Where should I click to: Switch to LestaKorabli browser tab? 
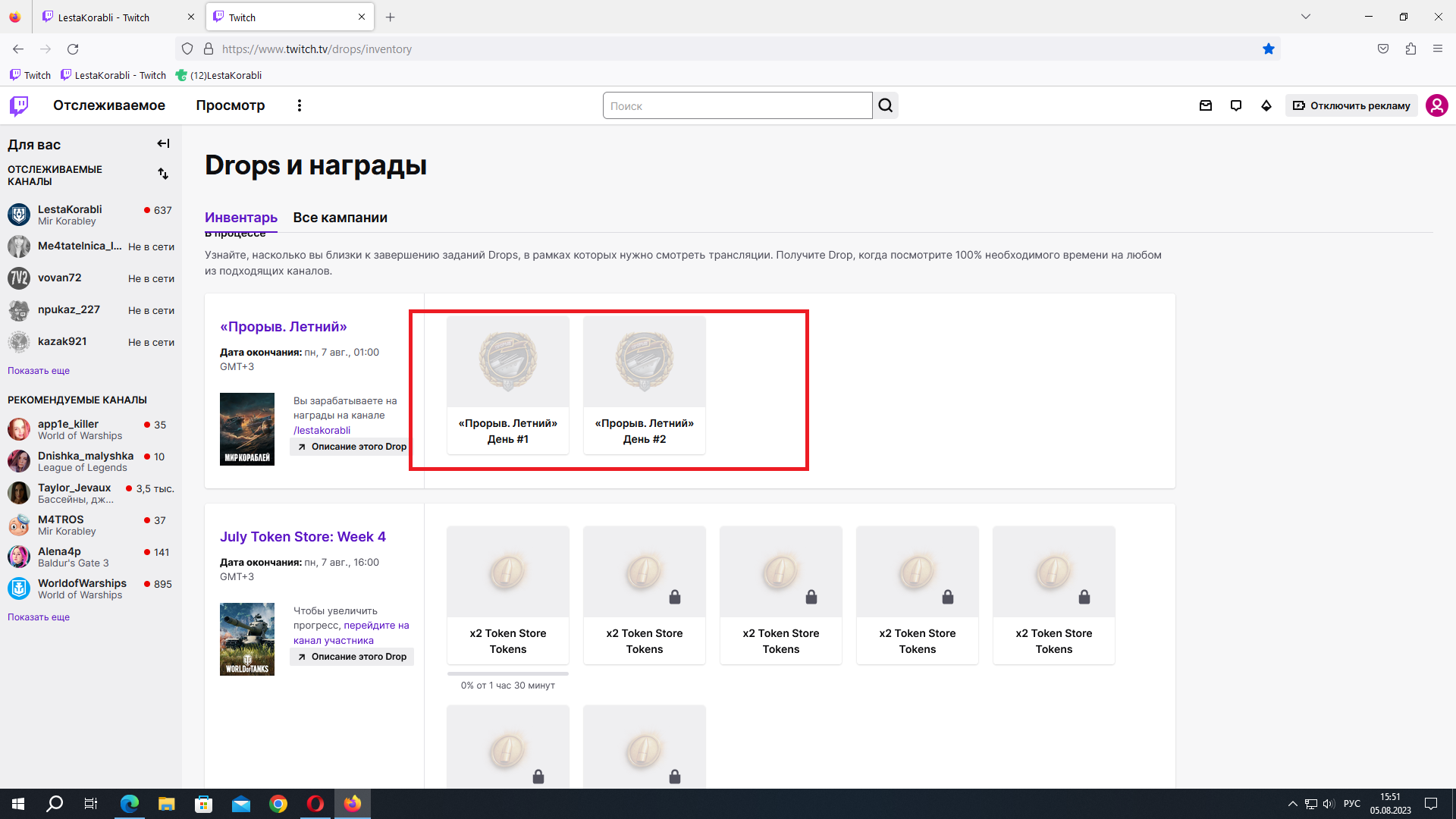119,17
